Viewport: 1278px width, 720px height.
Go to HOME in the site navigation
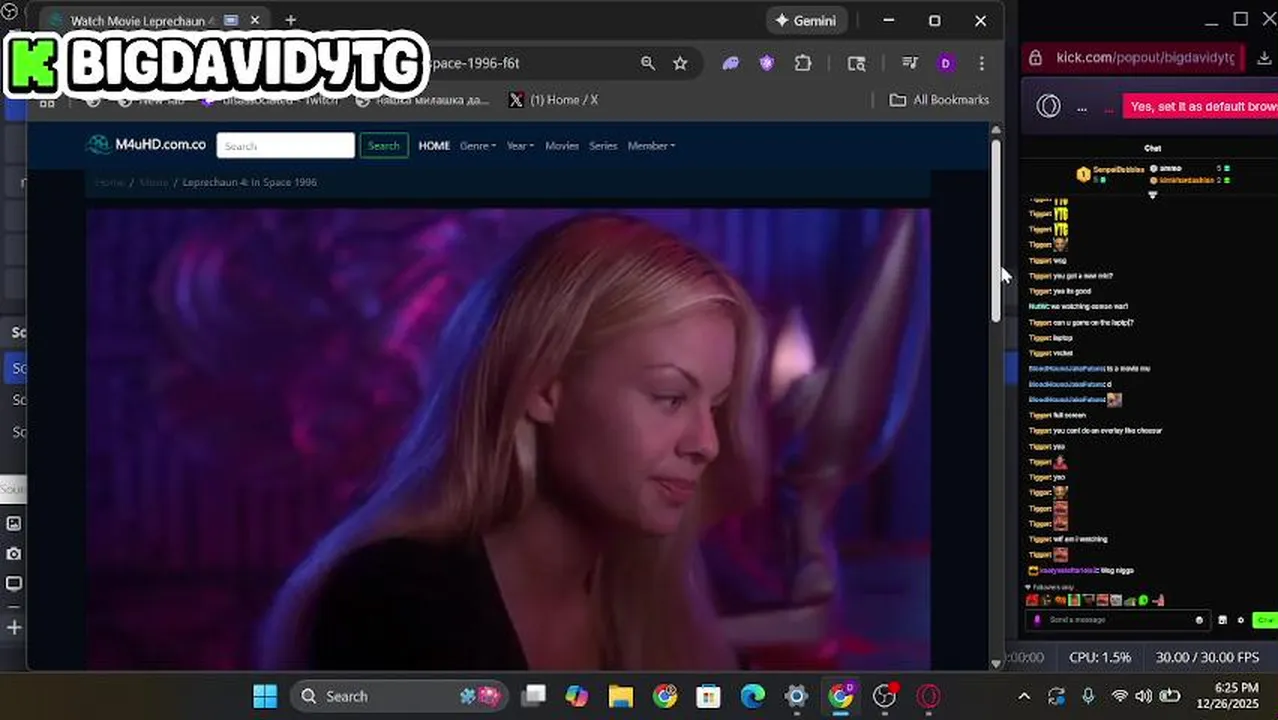click(434, 145)
